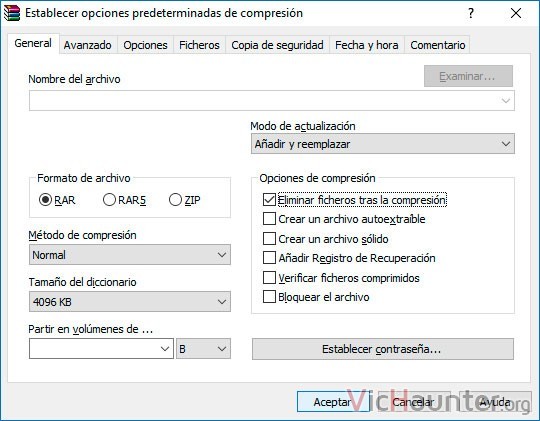Choose the ZIP archive format
This screenshot has width=540, height=421.
(x=175, y=199)
